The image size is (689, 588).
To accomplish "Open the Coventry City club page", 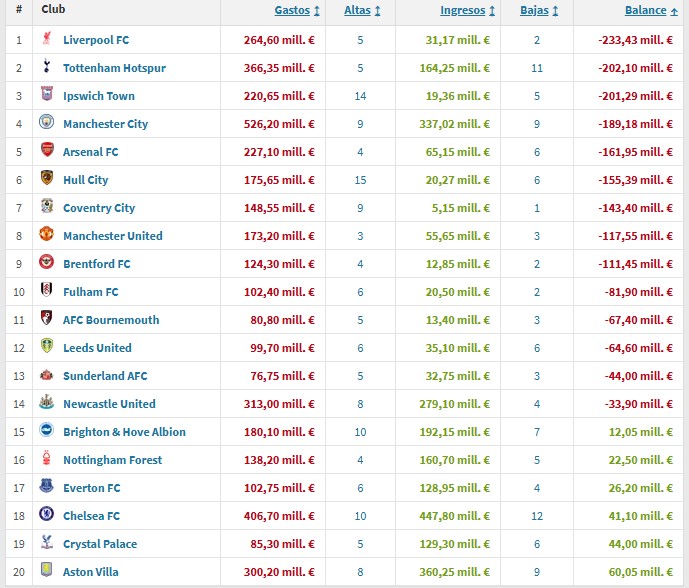I will [x=99, y=208].
